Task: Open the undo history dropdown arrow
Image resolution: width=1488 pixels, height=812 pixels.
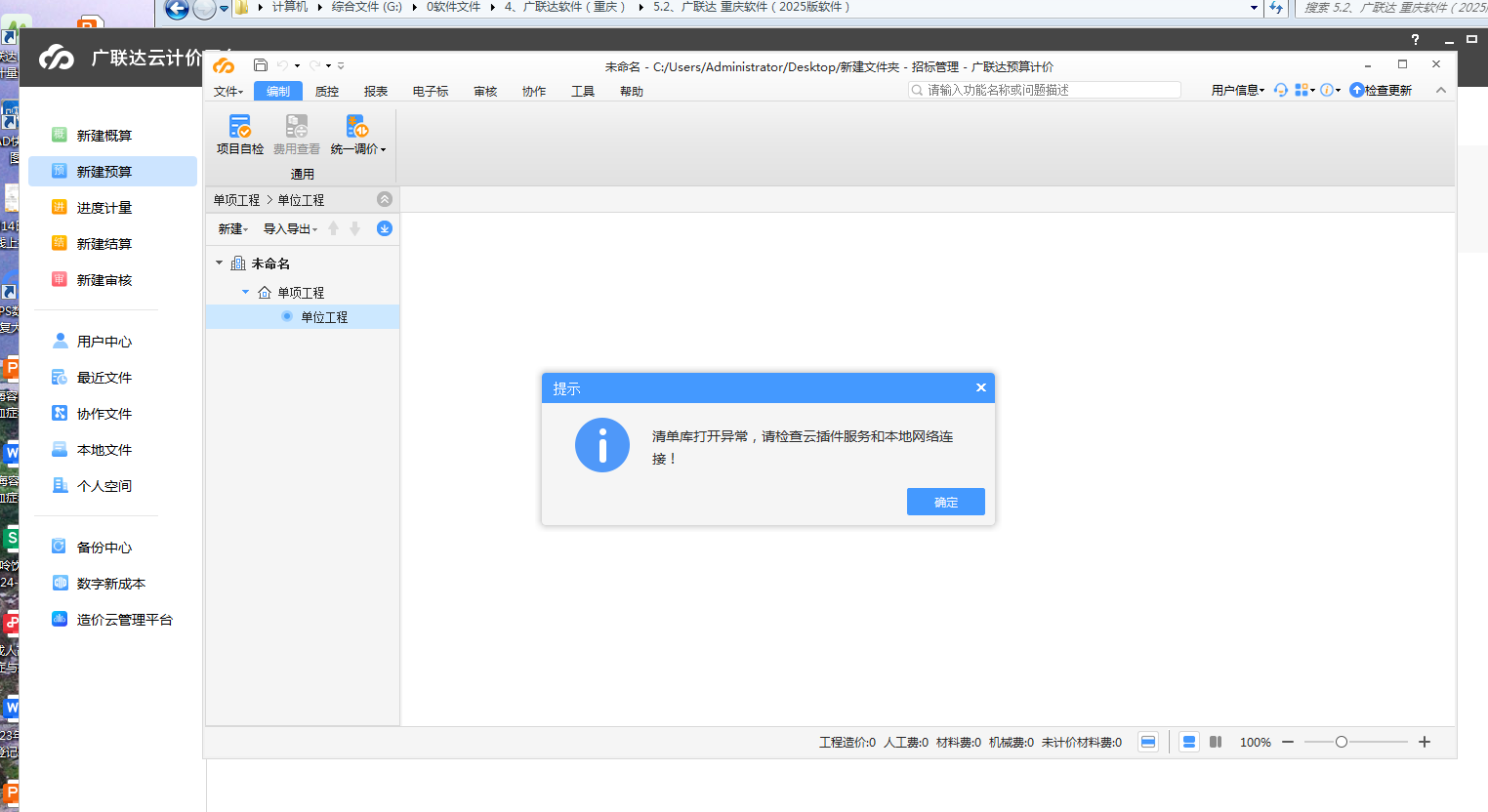Action: pyautogui.click(x=297, y=66)
